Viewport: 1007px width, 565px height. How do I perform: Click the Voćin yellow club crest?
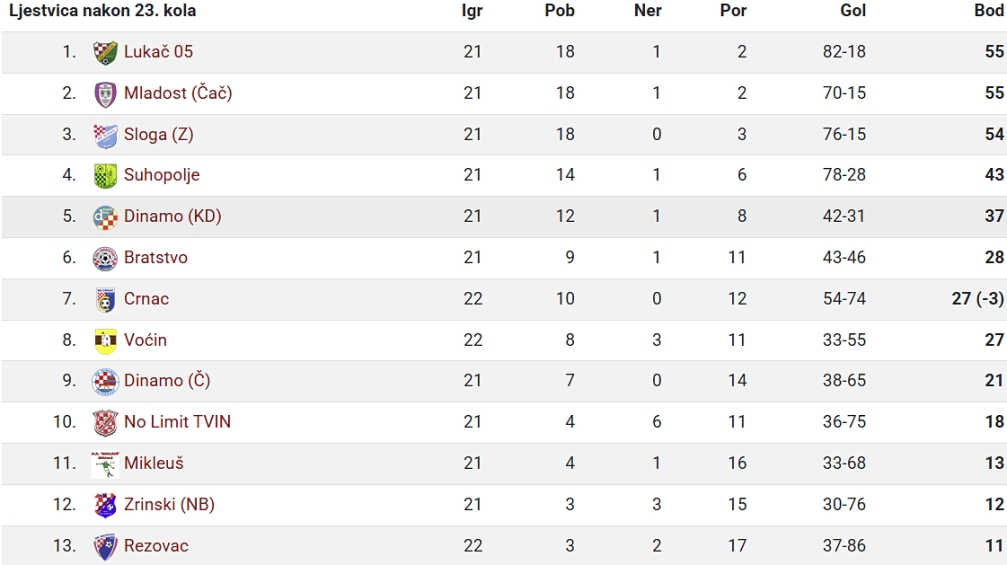pos(105,340)
